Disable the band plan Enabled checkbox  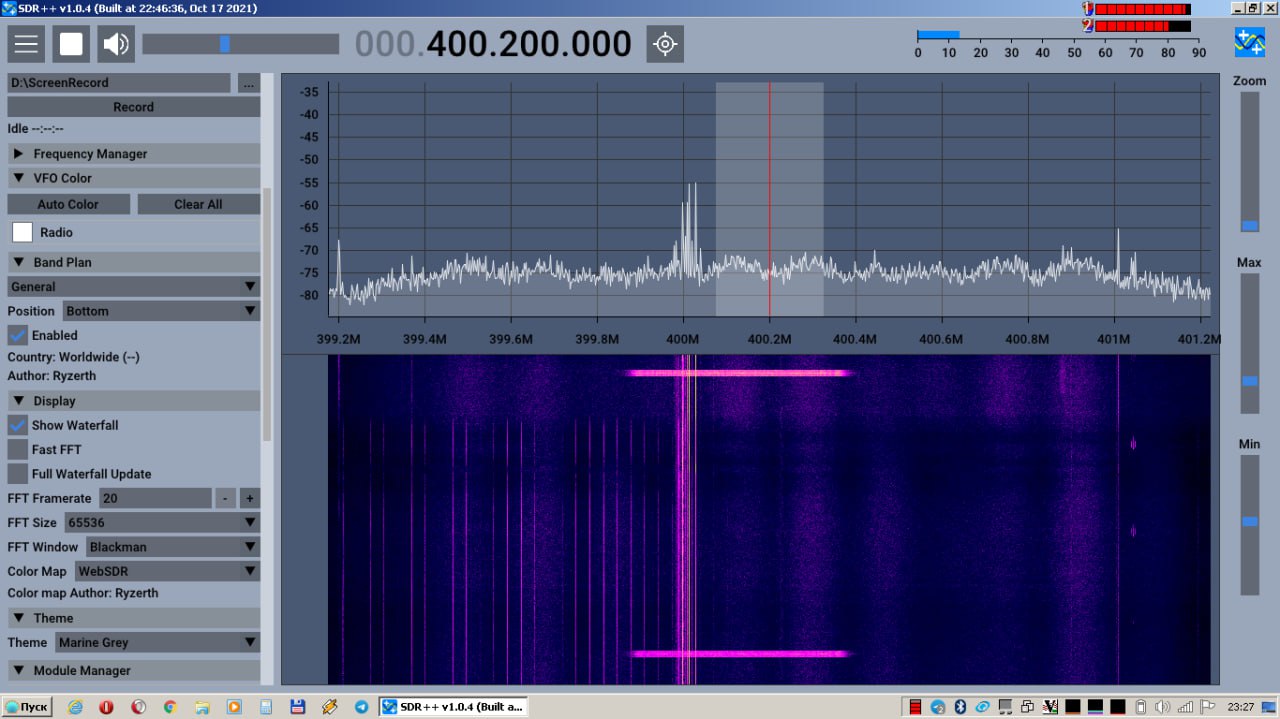[18, 336]
